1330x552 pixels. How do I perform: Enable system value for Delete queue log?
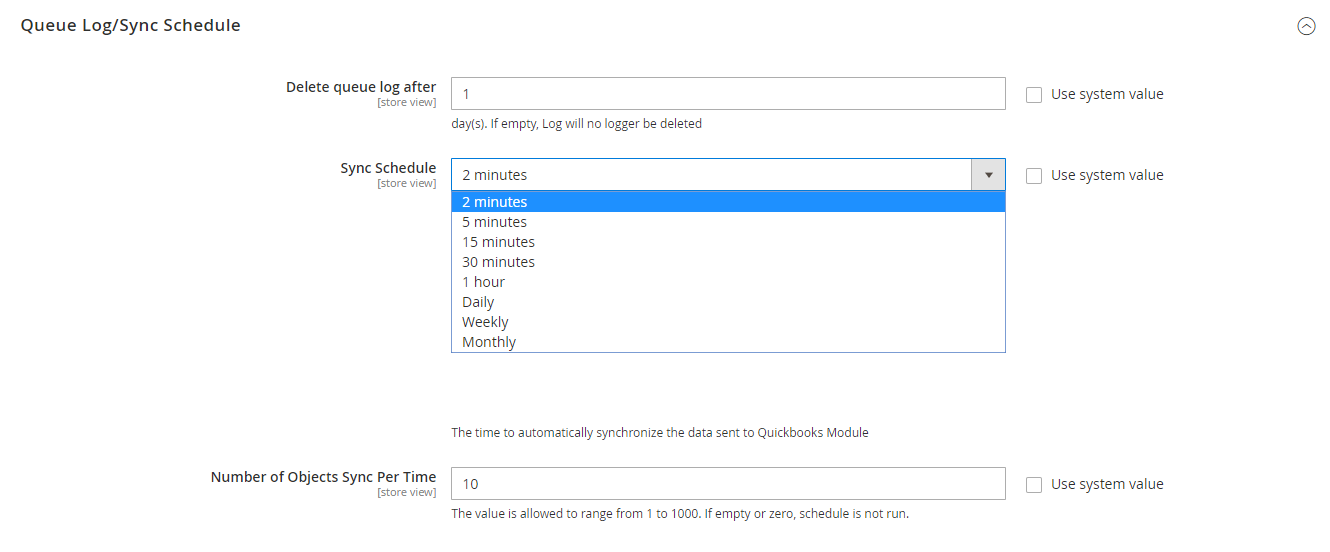click(x=1034, y=95)
